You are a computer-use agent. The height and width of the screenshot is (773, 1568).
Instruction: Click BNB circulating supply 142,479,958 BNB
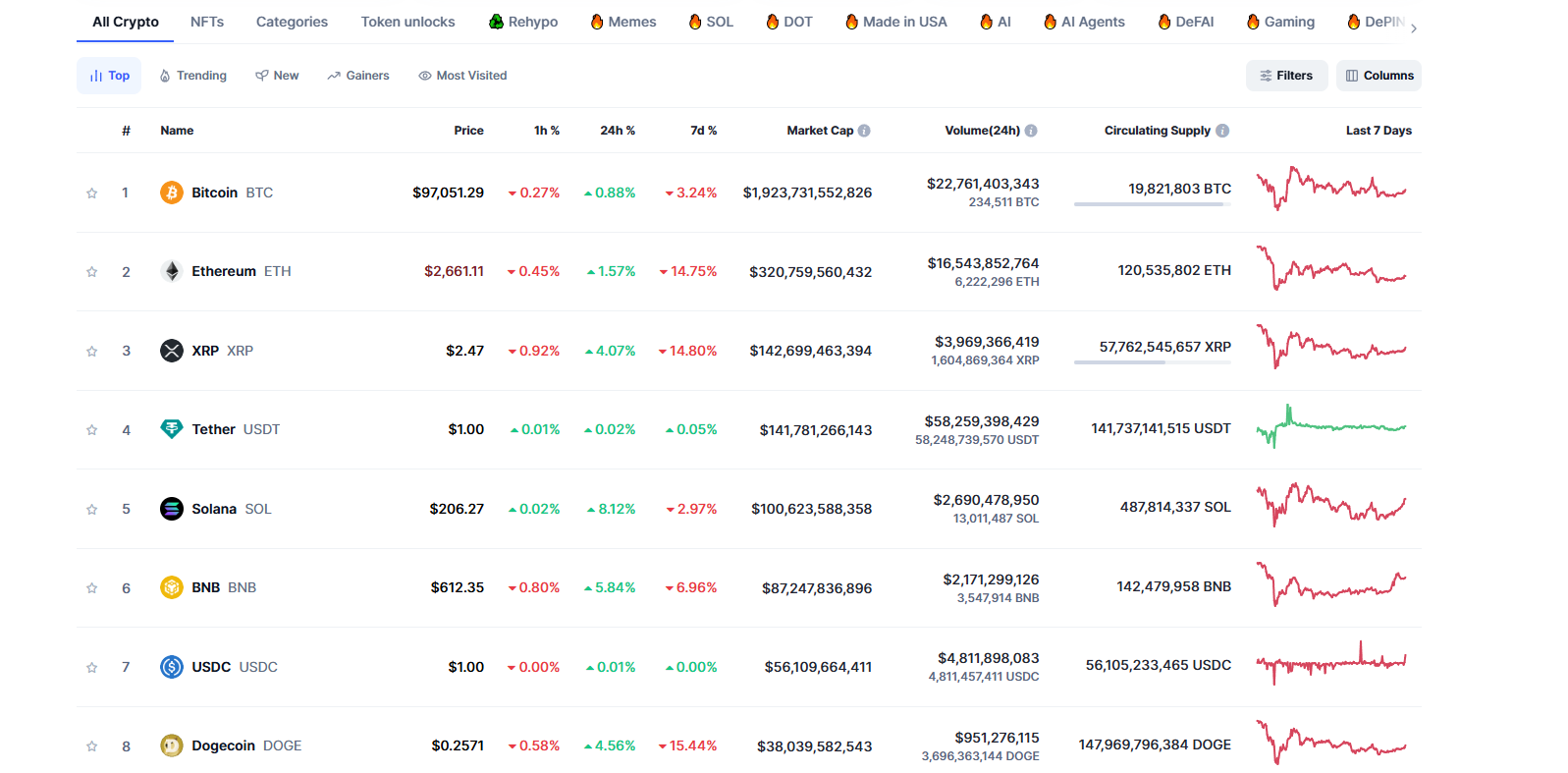(x=1173, y=586)
